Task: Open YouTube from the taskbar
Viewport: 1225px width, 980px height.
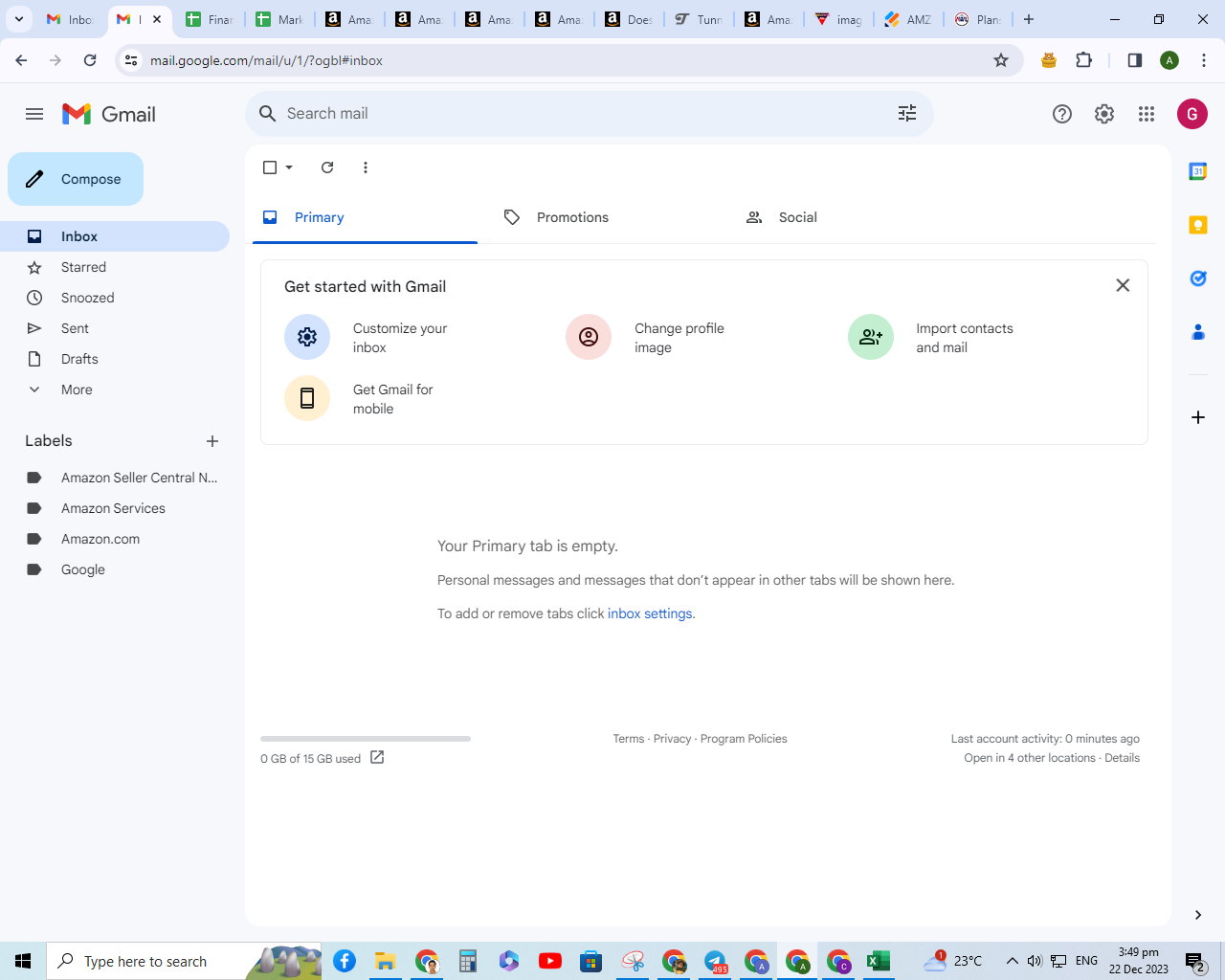Action: (x=550, y=961)
